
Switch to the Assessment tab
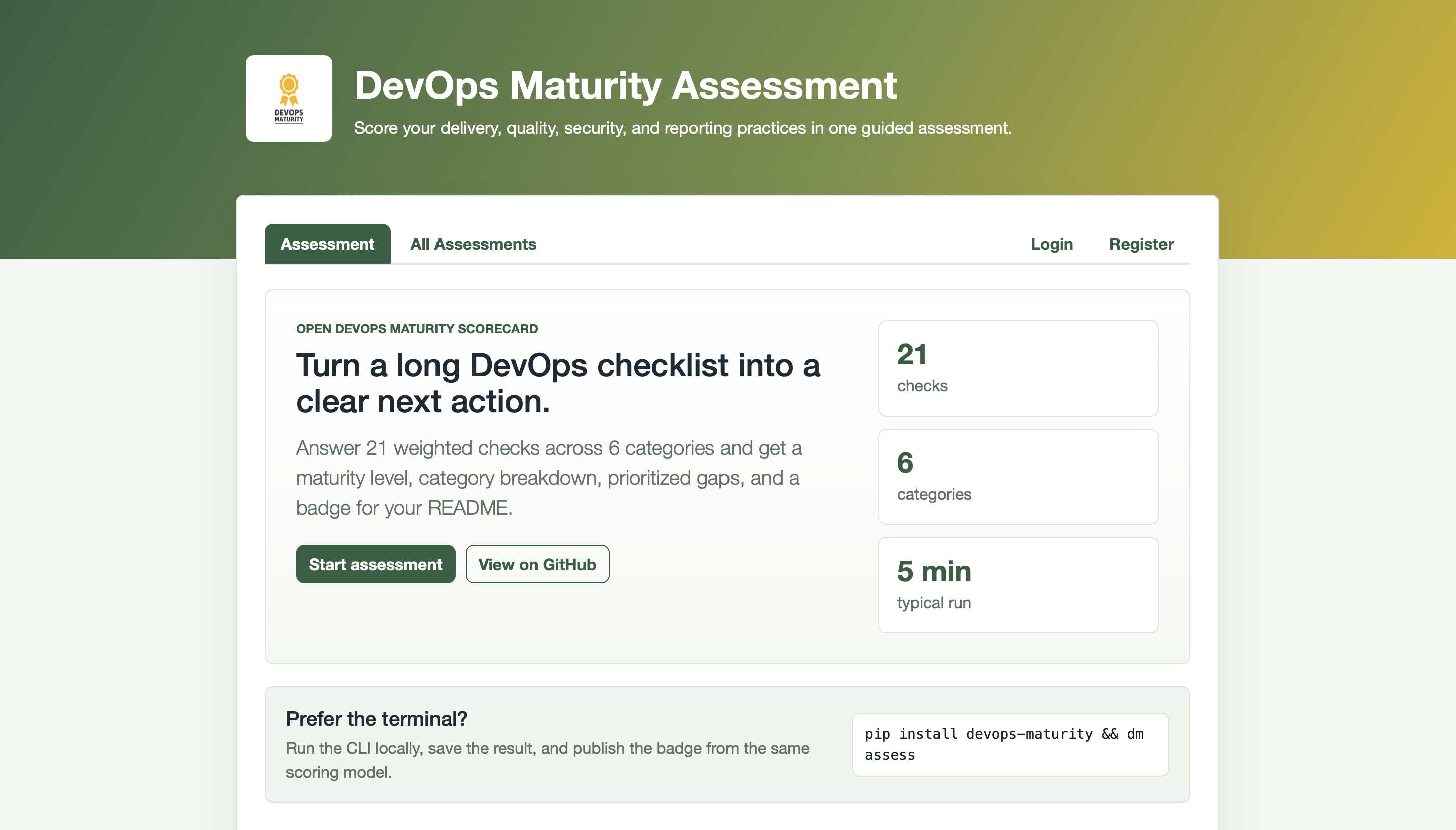(328, 244)
